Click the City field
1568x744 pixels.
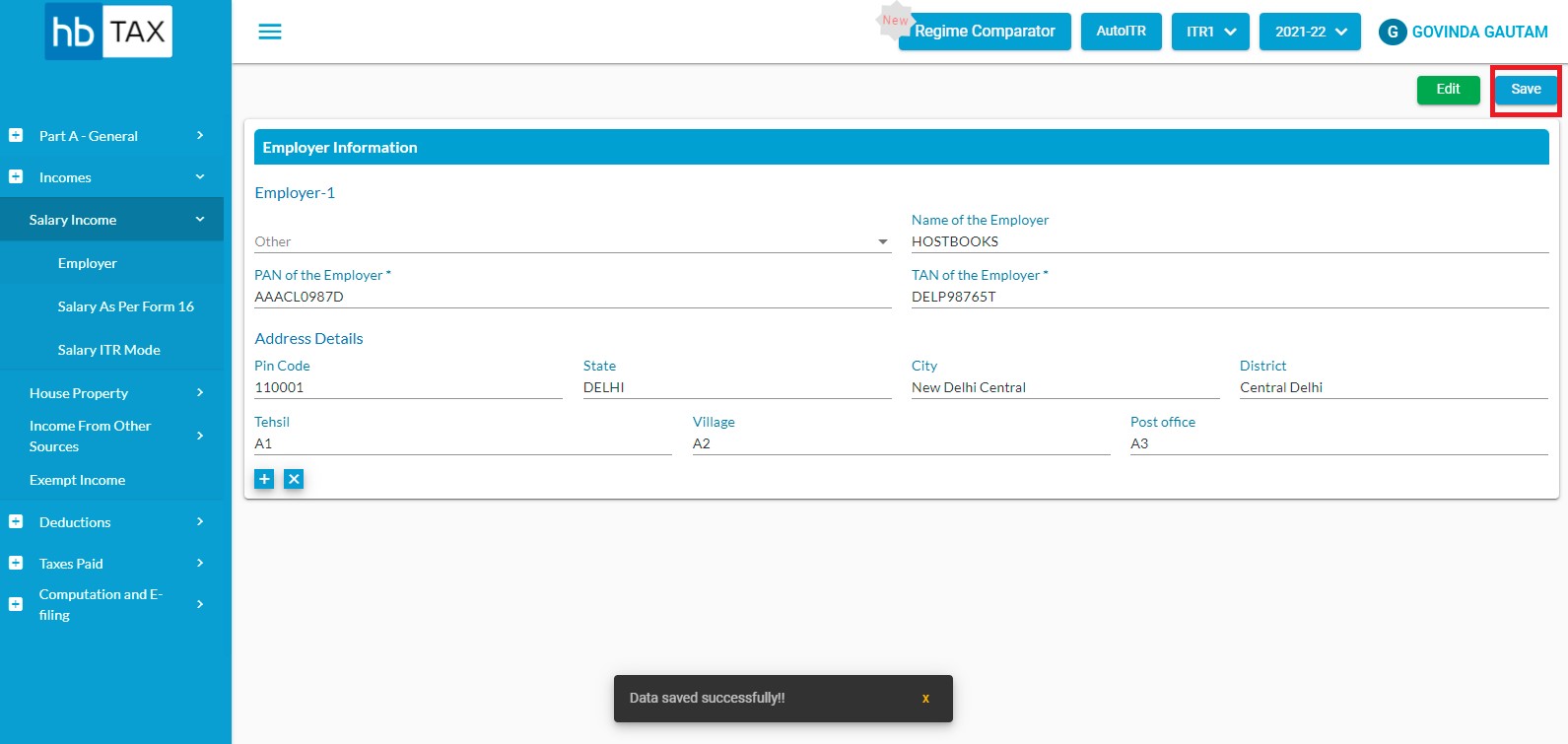click(x=1065, y=387)
